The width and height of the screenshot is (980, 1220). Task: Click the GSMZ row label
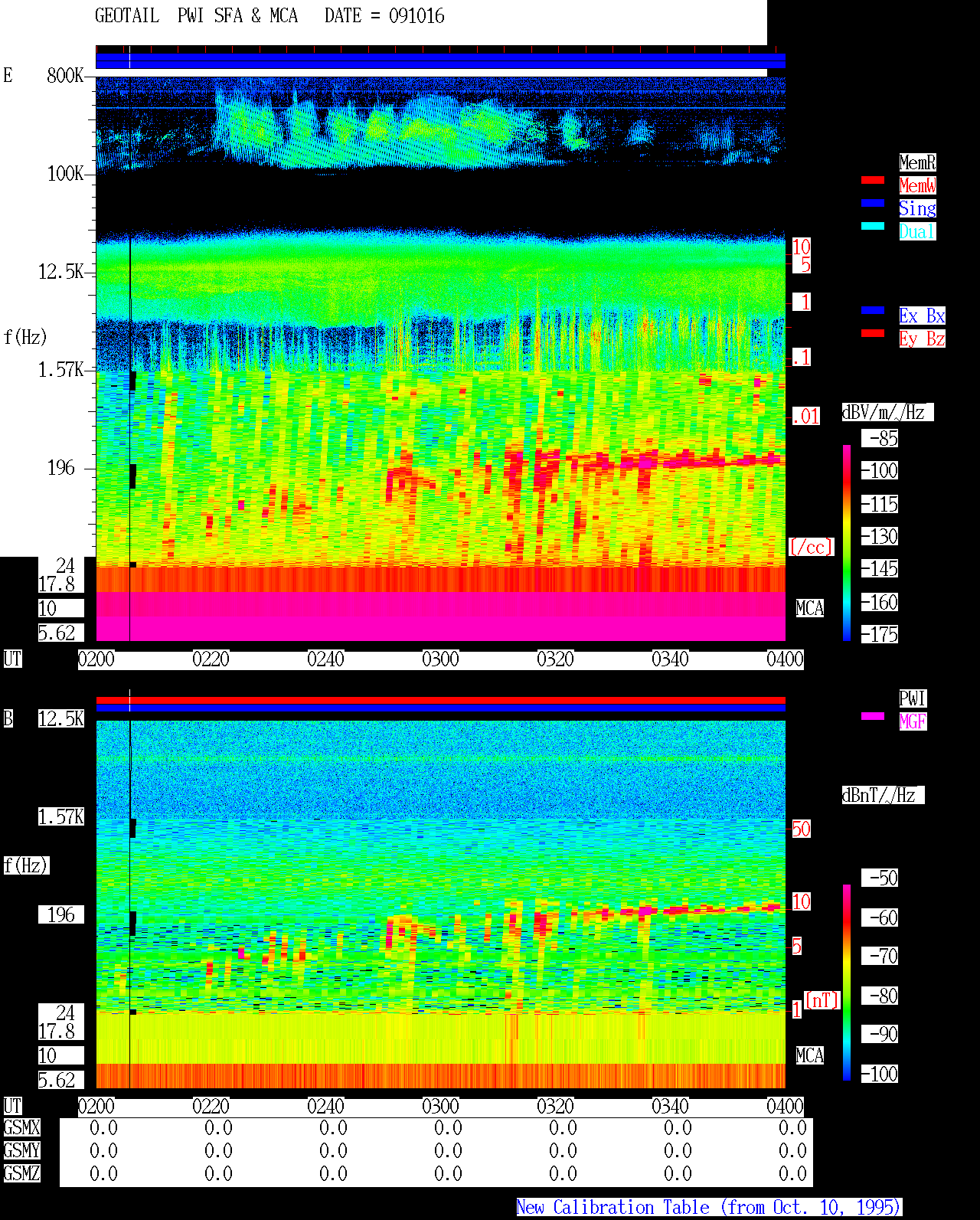22,1173
